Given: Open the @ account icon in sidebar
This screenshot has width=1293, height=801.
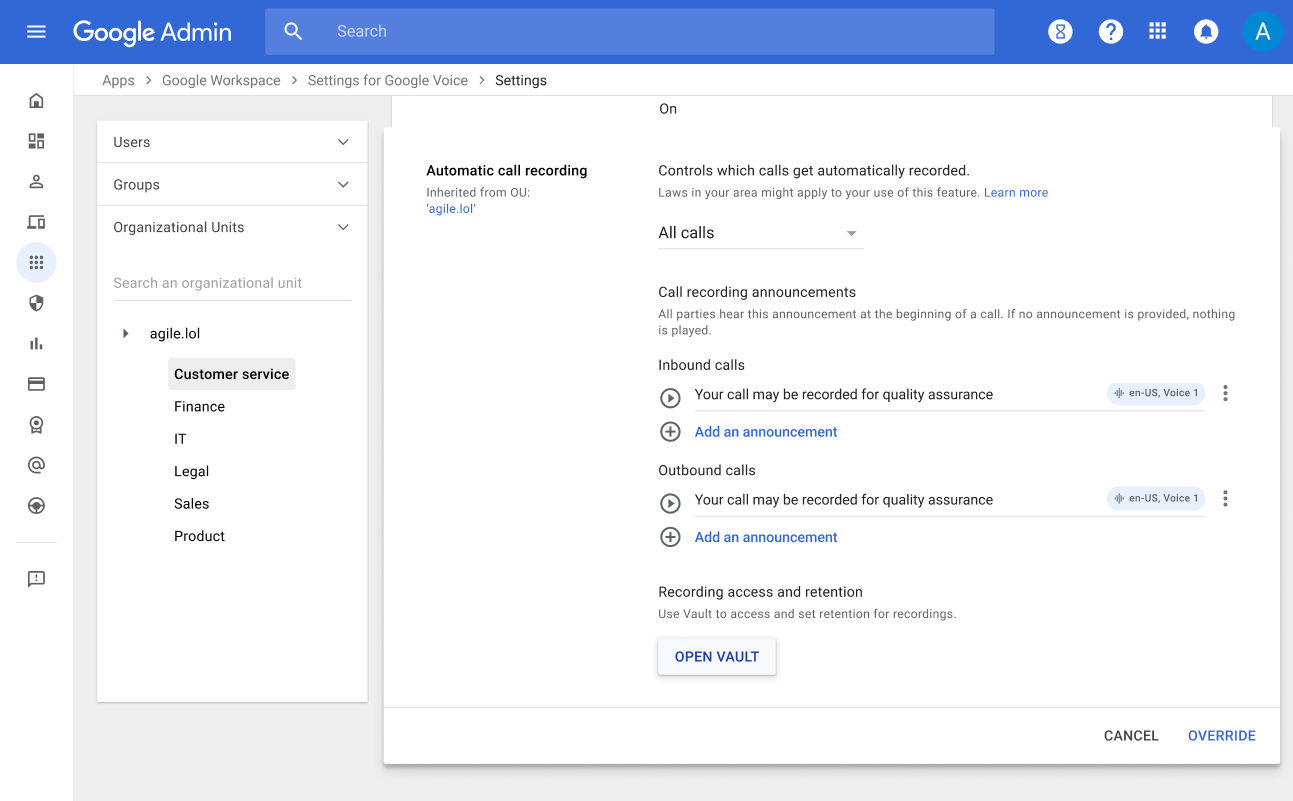Looking at the screenshot, I should [x=36, y=465].
